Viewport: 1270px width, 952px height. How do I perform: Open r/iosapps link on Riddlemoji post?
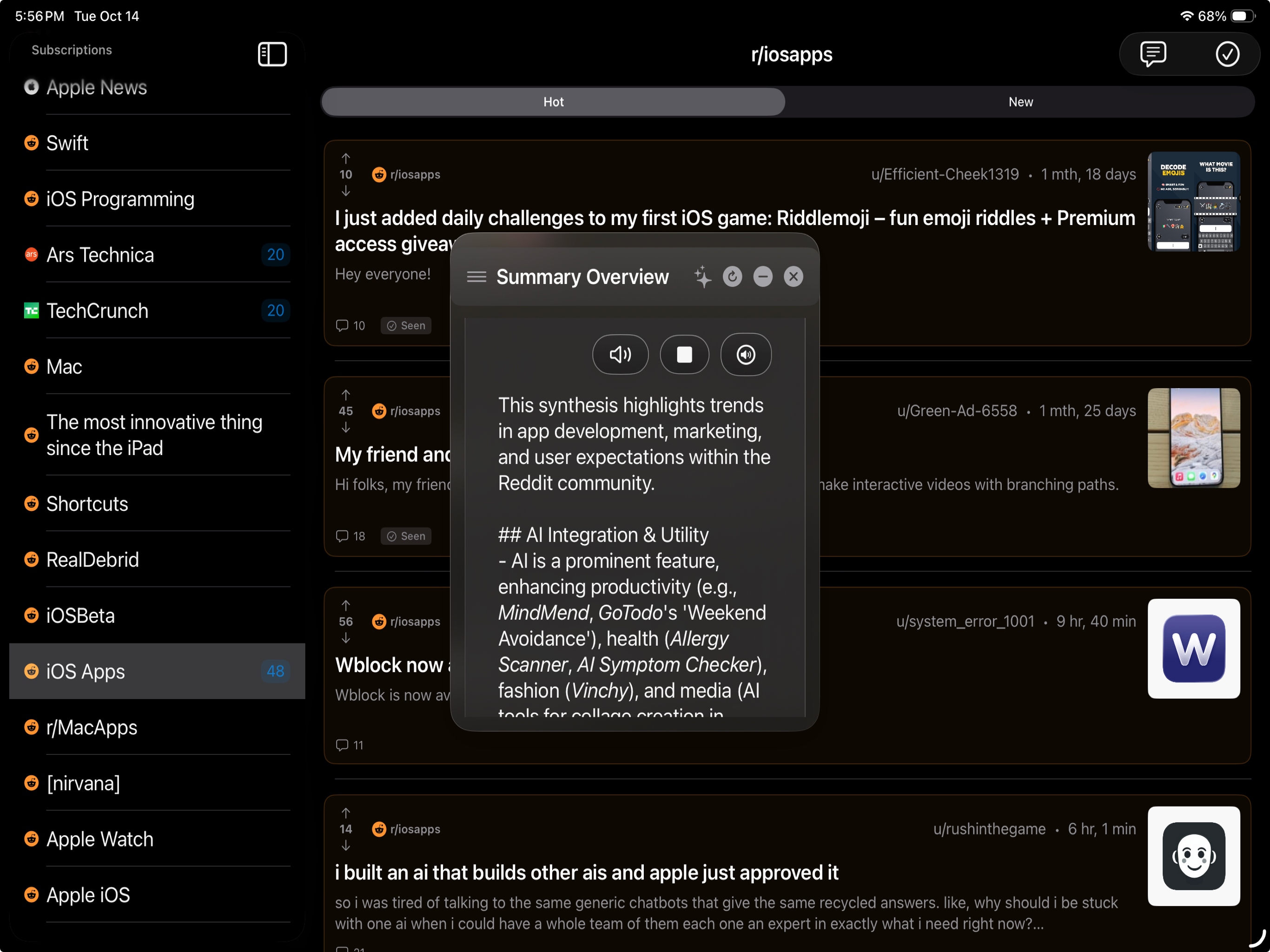[406, 175]
